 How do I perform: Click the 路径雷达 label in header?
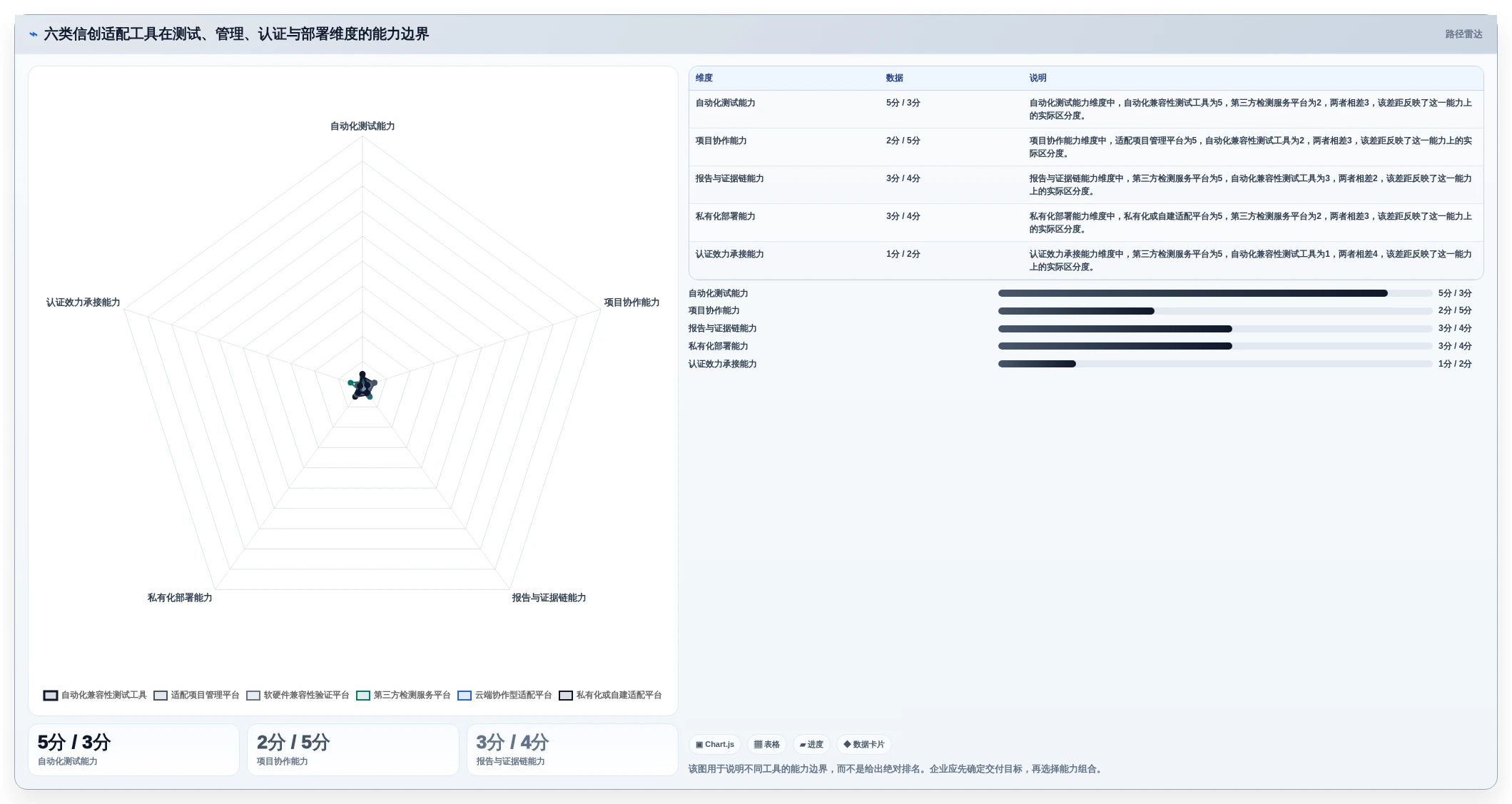[x=1463, y=34]
